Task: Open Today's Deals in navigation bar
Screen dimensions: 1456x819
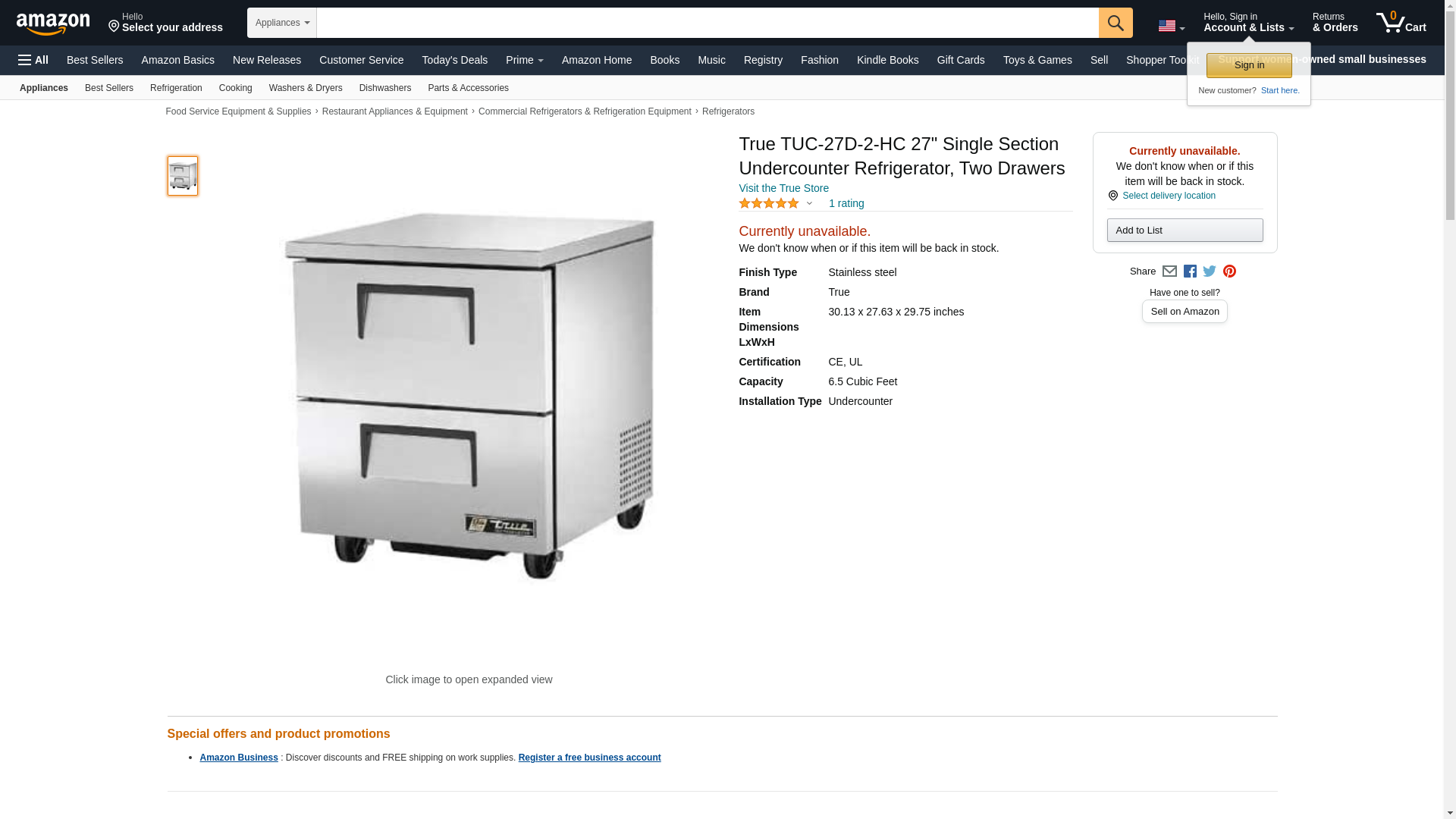Action: tap(455, 60)
